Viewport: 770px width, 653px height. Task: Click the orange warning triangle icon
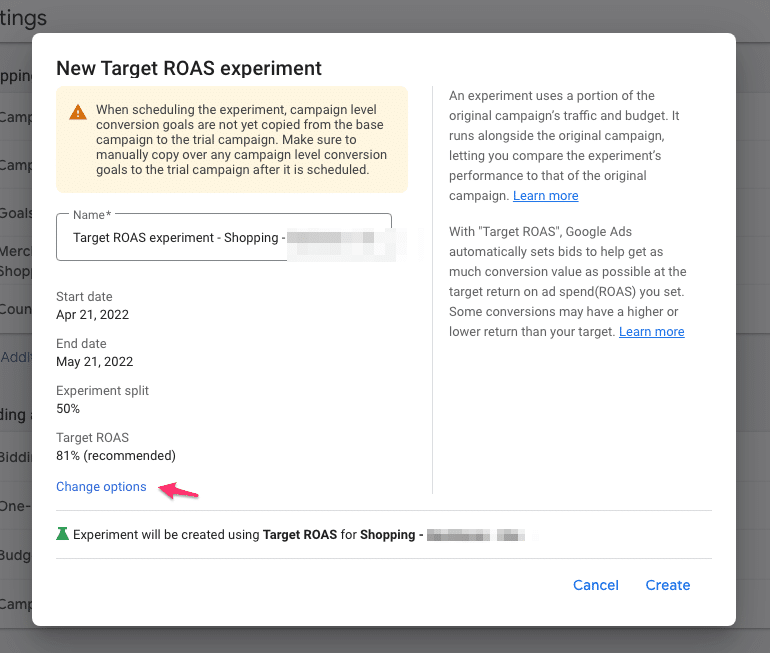(x=78, y=112)
